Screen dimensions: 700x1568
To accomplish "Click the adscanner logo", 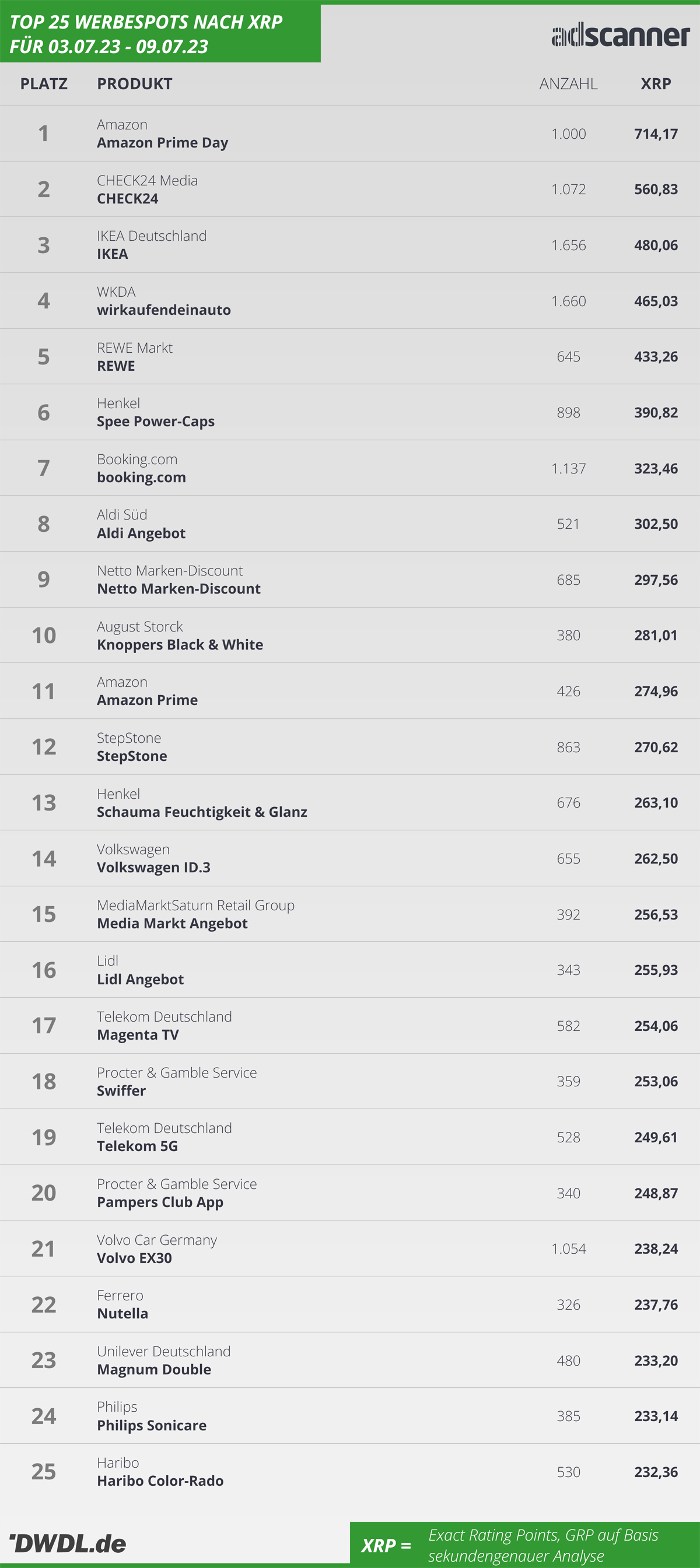I will point(620,35).
